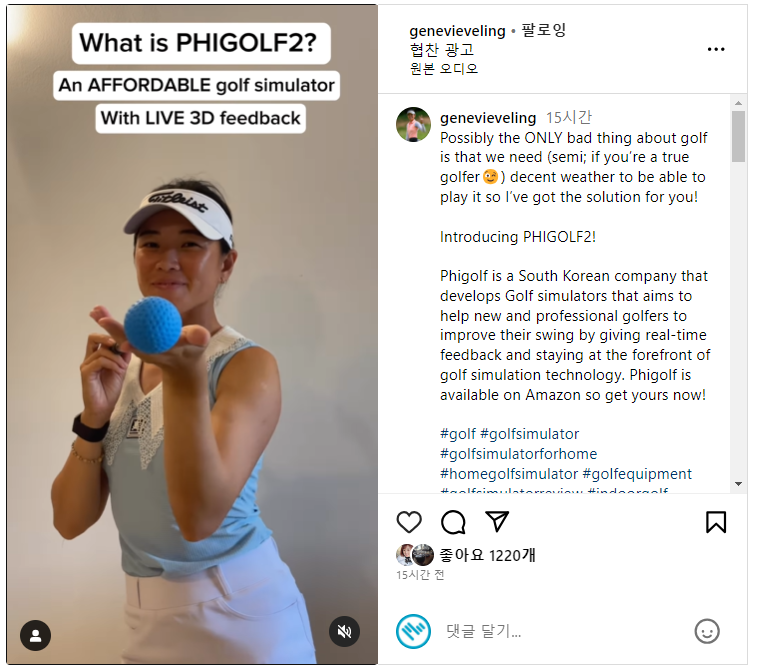Open the 원본 오디오 original audio link
Viewport: 760px width, 670px height.
click(443, 69)
